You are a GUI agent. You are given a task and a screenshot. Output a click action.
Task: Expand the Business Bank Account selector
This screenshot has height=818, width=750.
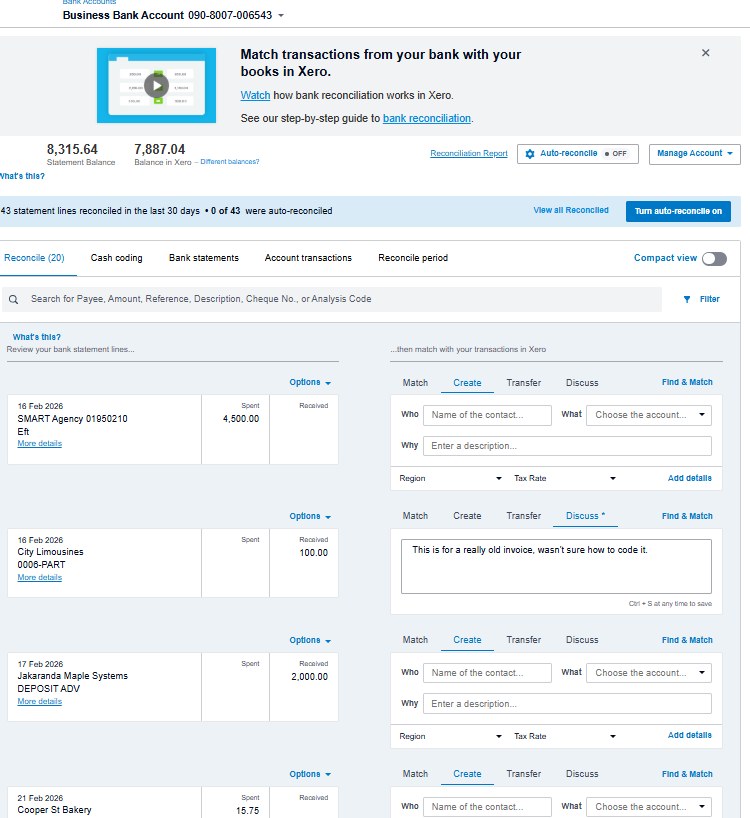pos(281,16)
